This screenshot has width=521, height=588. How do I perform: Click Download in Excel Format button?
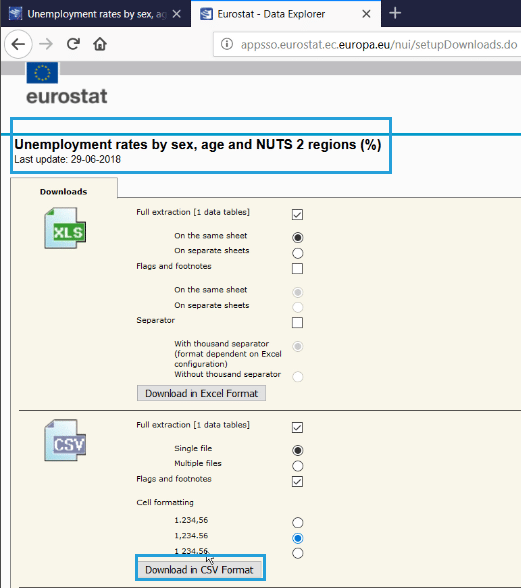click(201, 393)
